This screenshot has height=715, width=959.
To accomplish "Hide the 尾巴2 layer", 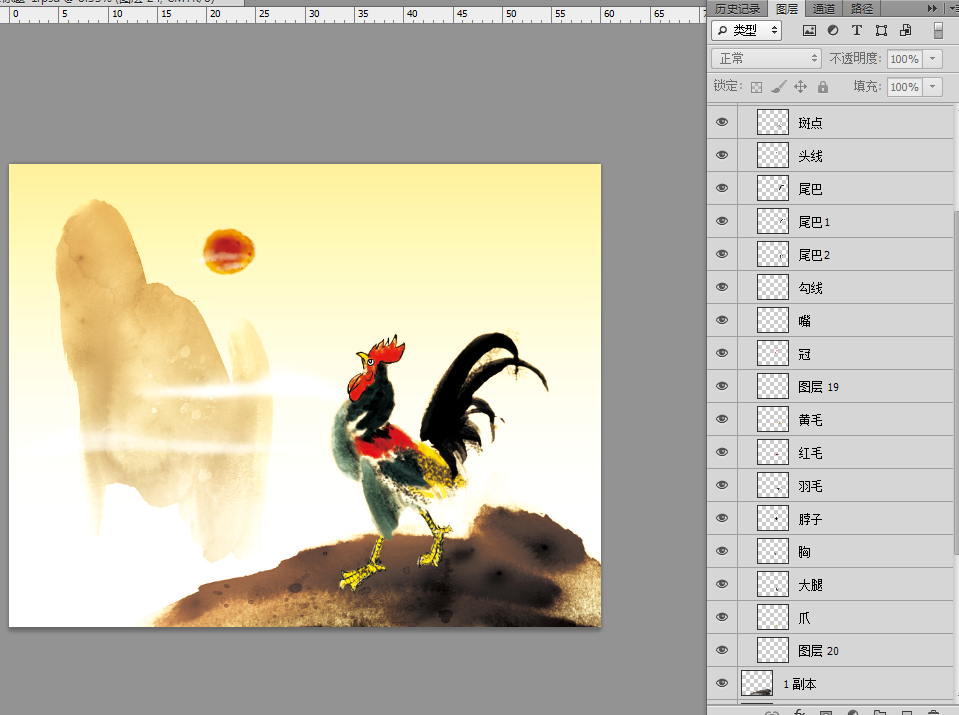I will click(x=722, y=254).
